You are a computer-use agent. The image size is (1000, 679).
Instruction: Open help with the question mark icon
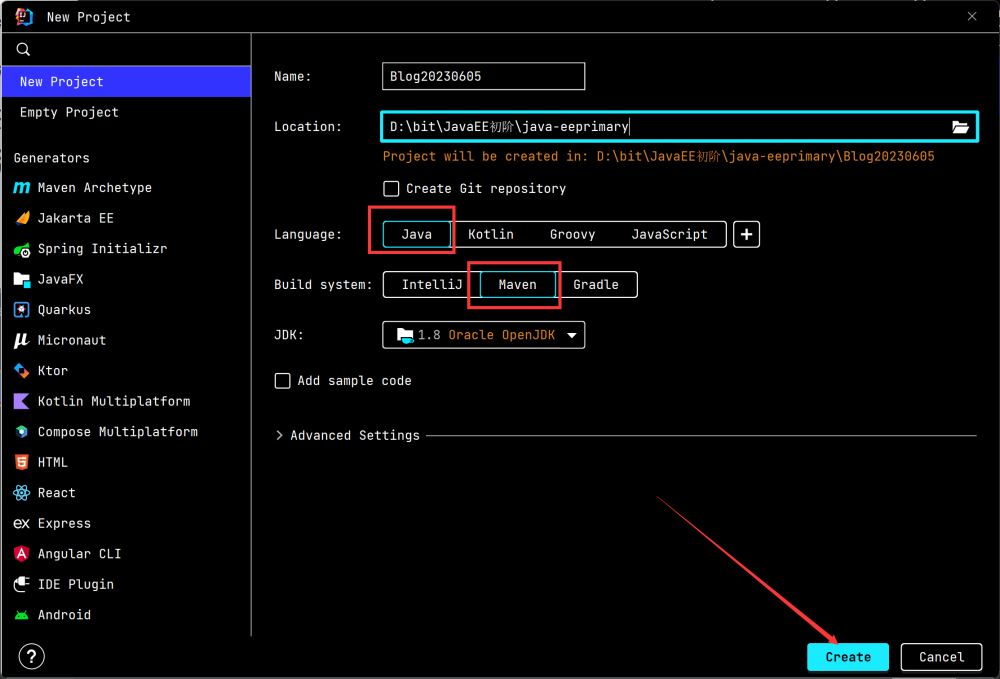[x=32, y=657]
